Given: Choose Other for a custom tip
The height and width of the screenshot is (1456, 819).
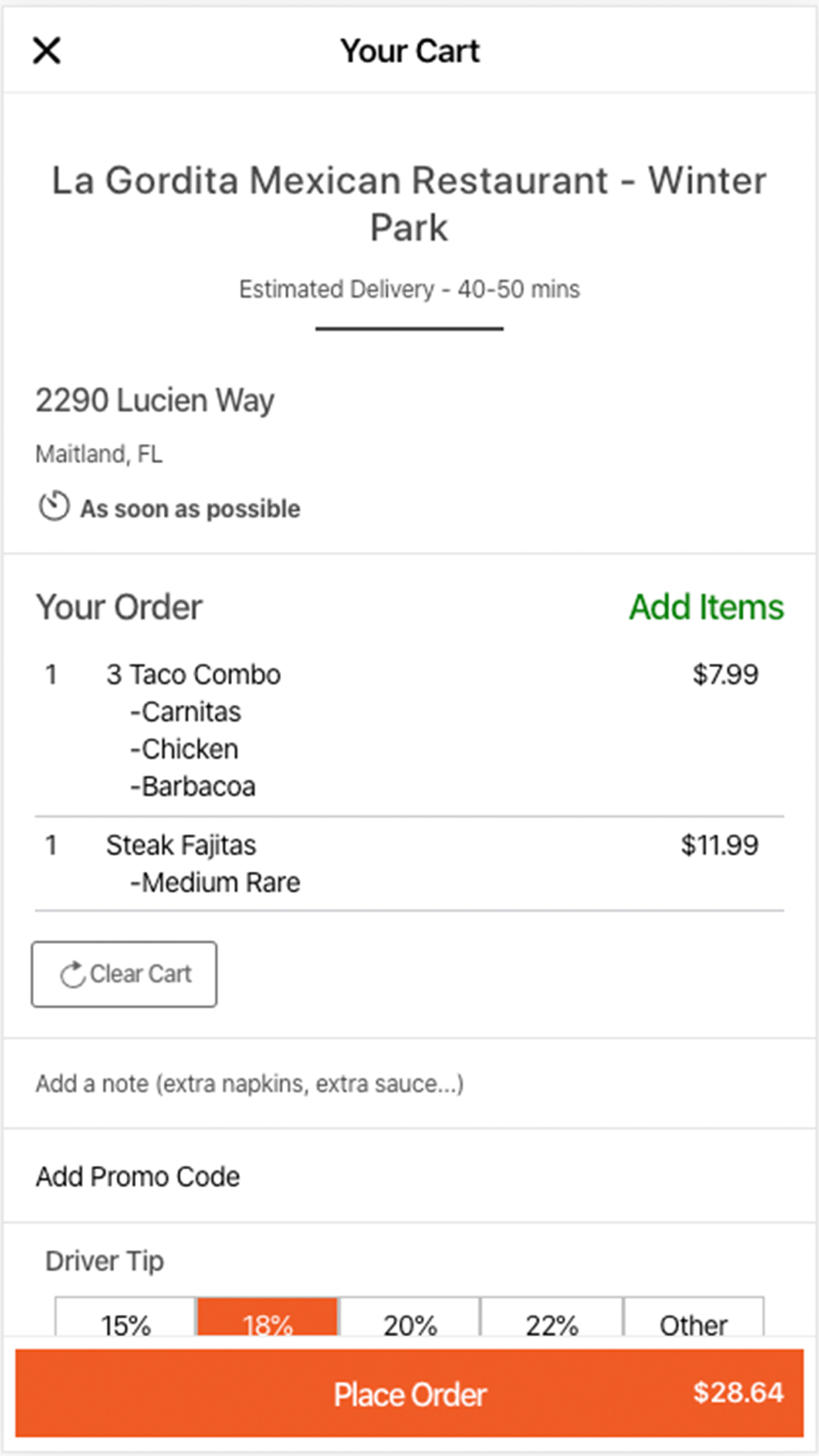Looking at the screenshot, I should click(694, 1318).
